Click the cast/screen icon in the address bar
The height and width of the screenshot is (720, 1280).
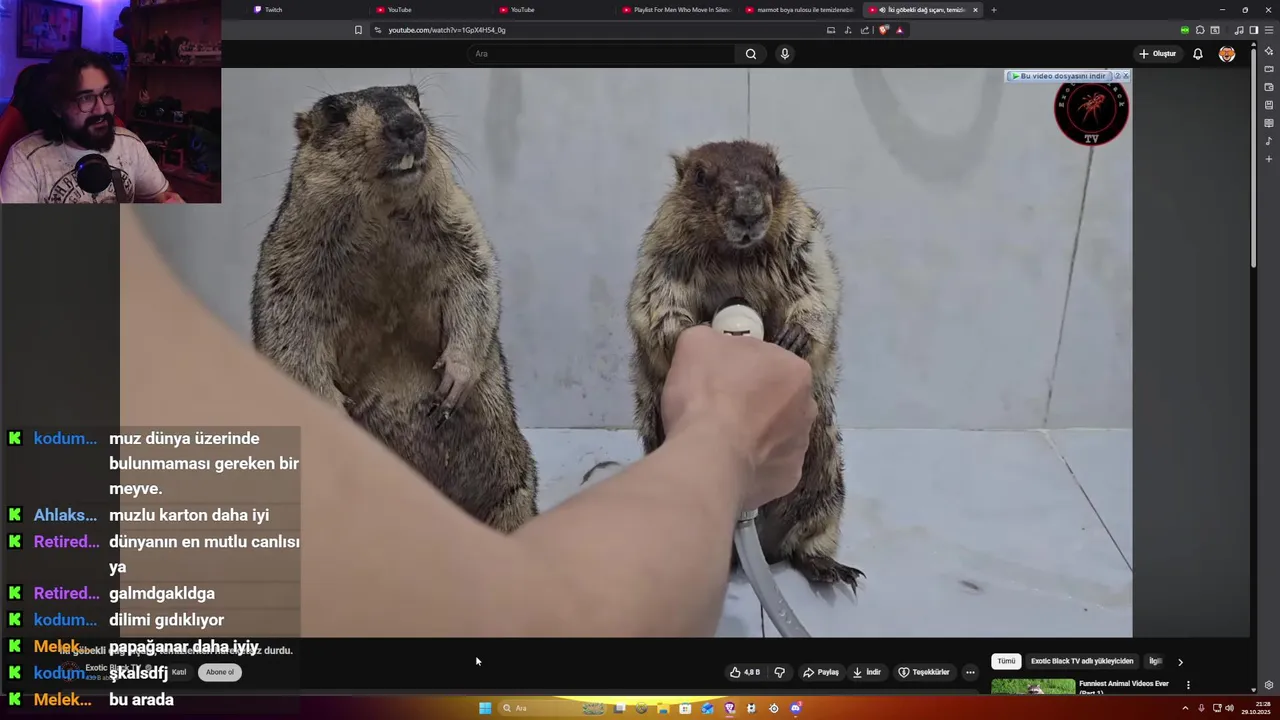(830, 30)
